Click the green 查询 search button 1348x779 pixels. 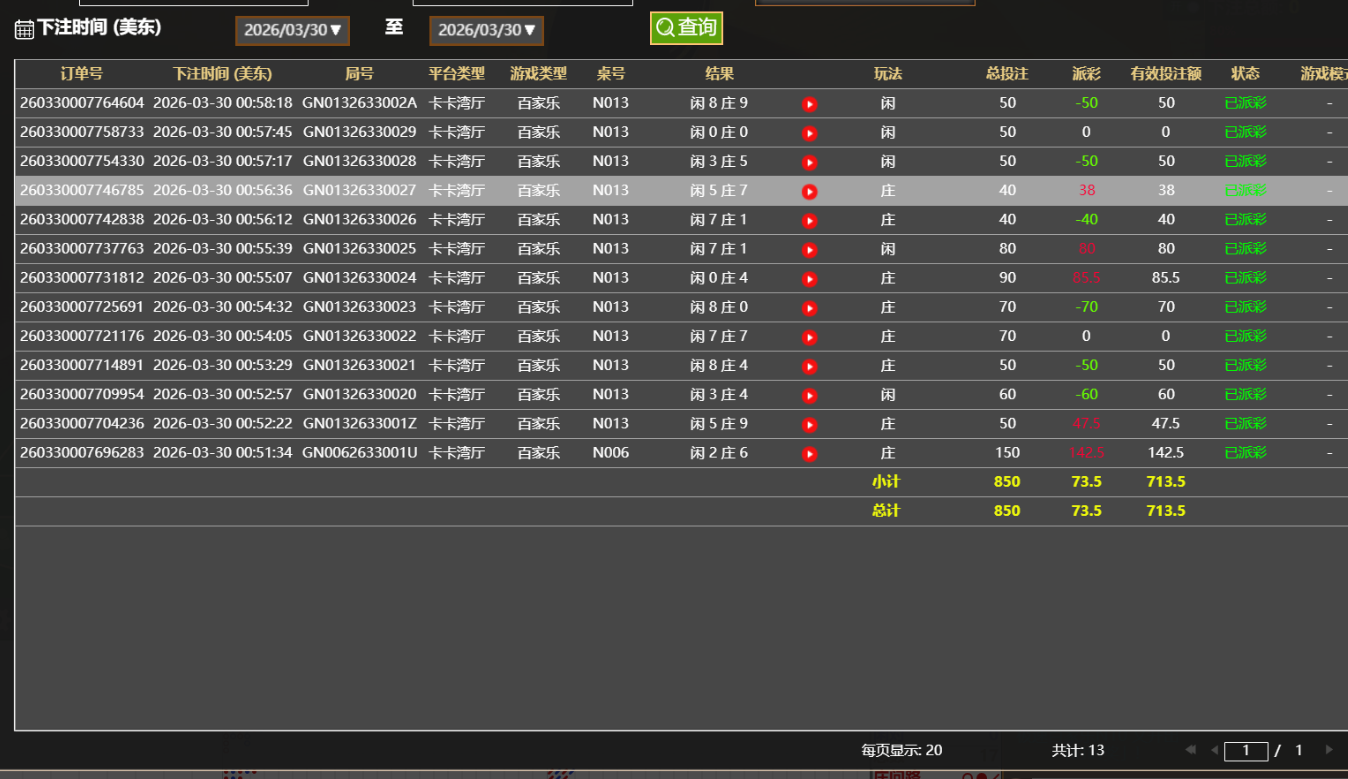coord(686,28)
